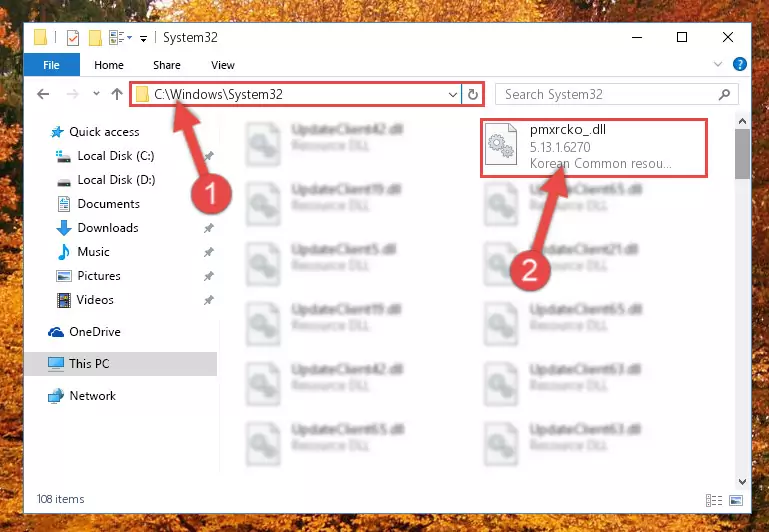Open Local Disk (D:) in sidebar
Viewport: 769px width, 532px height.
tap(116, 180)
